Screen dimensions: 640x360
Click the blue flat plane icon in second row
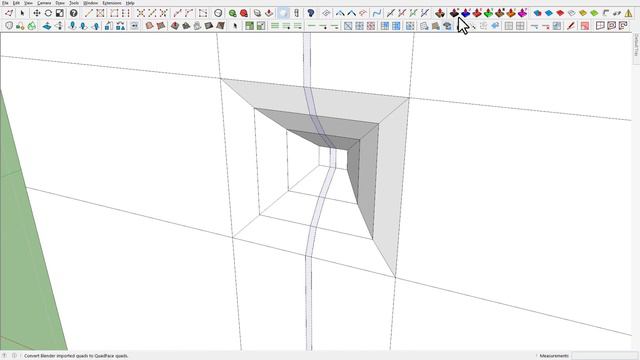[x=47, y=26]
